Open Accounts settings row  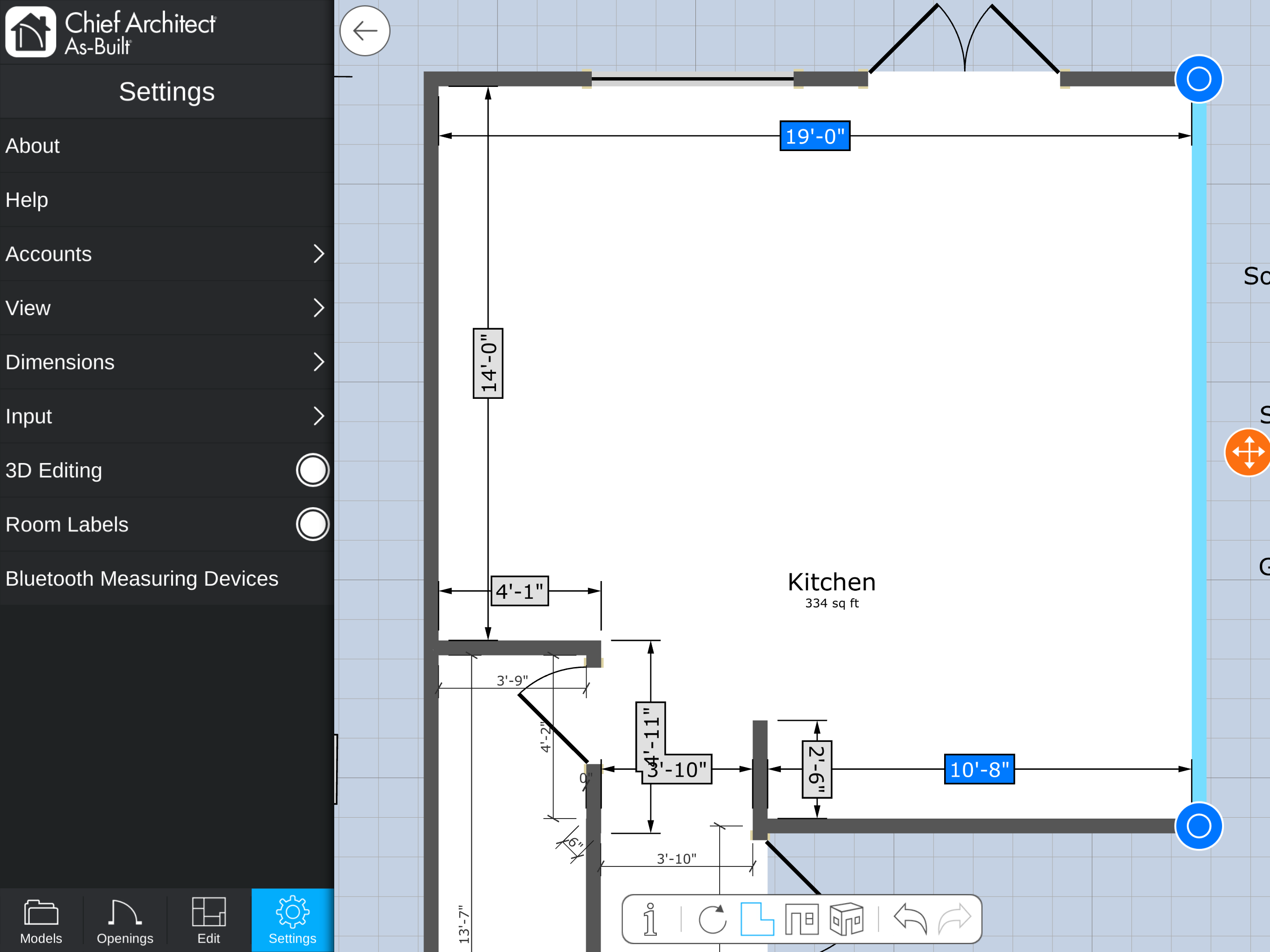(x=167, y=254)
